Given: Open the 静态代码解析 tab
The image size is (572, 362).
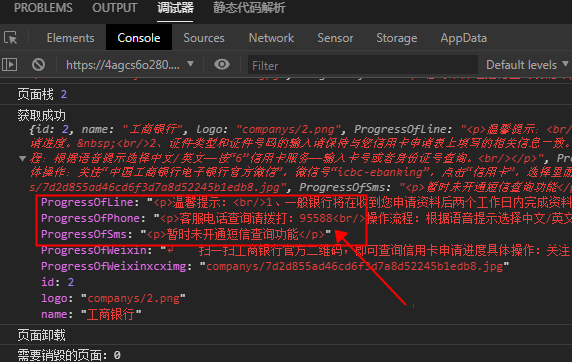Looking at the screenshot, I should [249, 8].
